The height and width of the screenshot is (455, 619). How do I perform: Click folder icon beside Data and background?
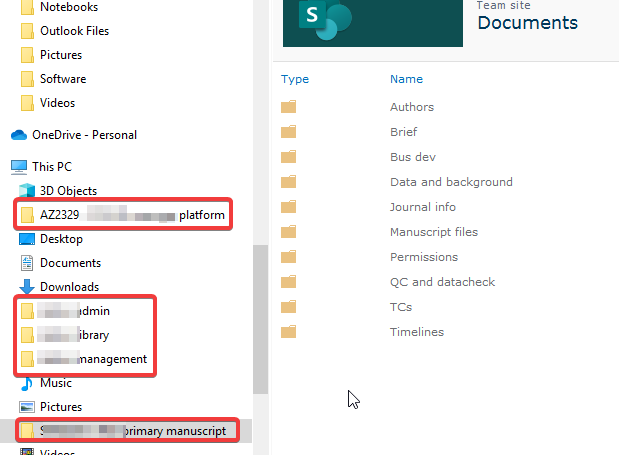[289, 182]
